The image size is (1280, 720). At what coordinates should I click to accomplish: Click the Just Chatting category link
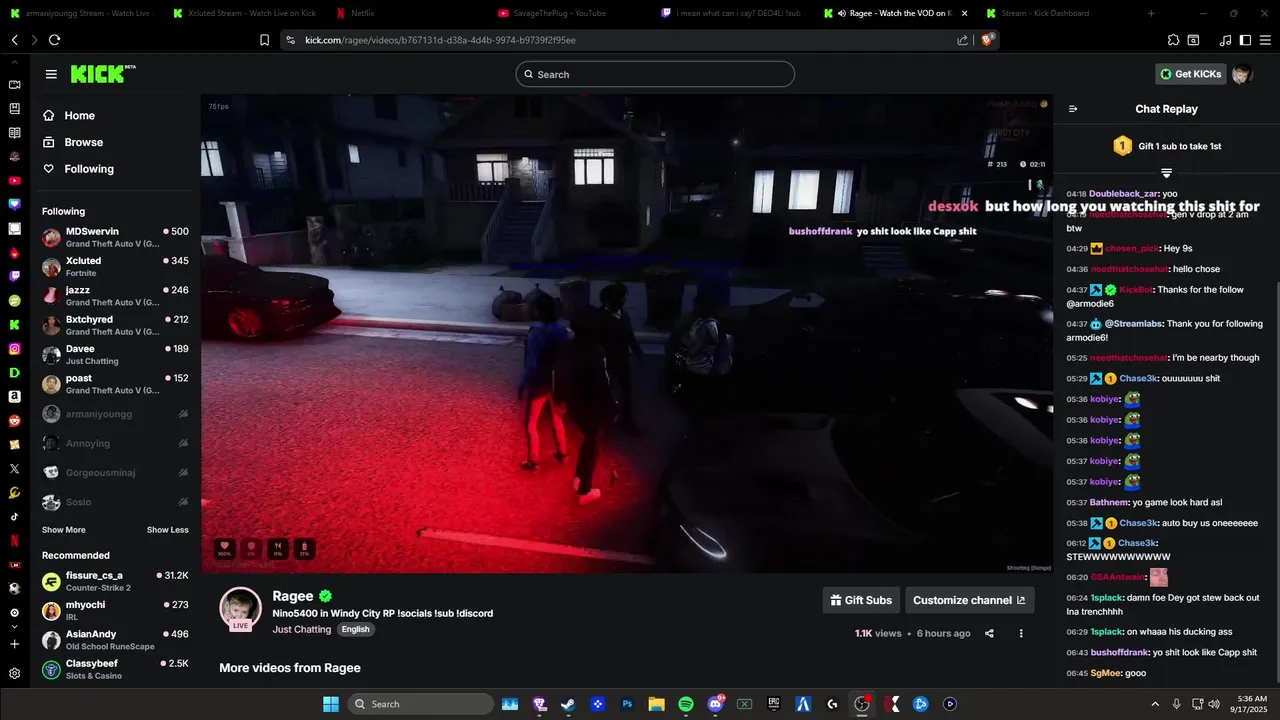[301, 629]
